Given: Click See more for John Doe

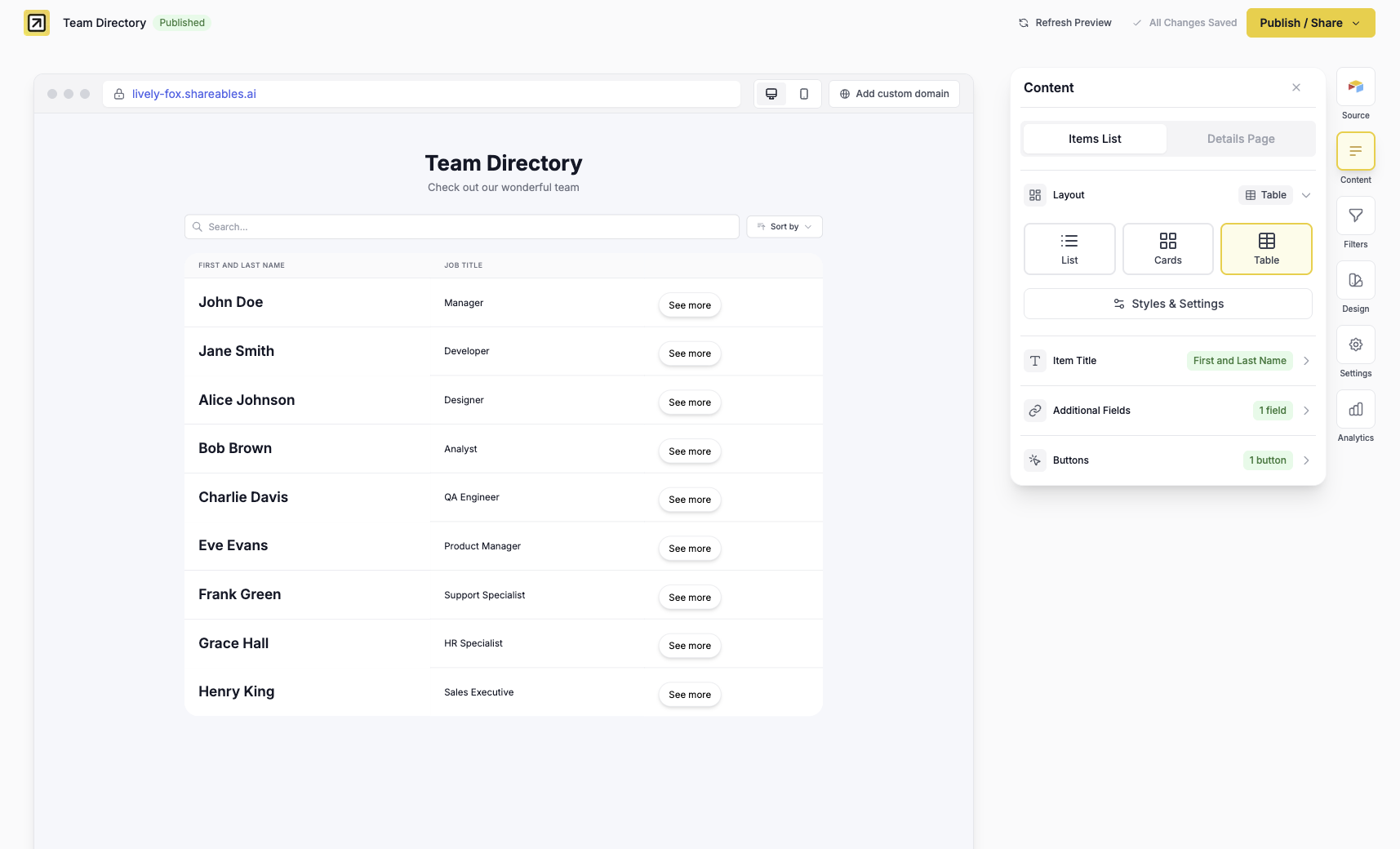Looking at the screenshot, I should [690, 304].
